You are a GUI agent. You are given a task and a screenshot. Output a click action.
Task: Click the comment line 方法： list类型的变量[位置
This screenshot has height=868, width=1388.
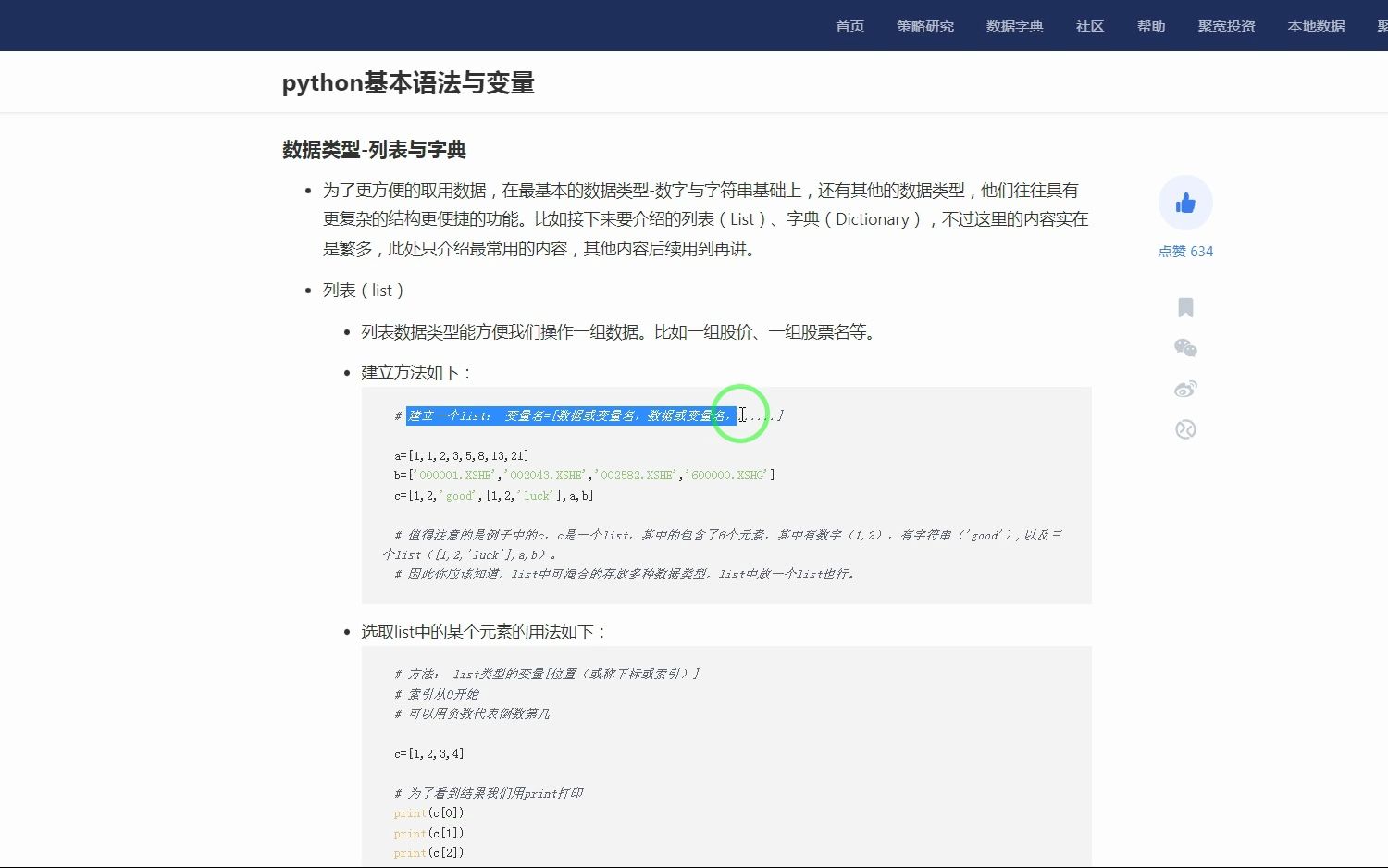click(546, 675)
